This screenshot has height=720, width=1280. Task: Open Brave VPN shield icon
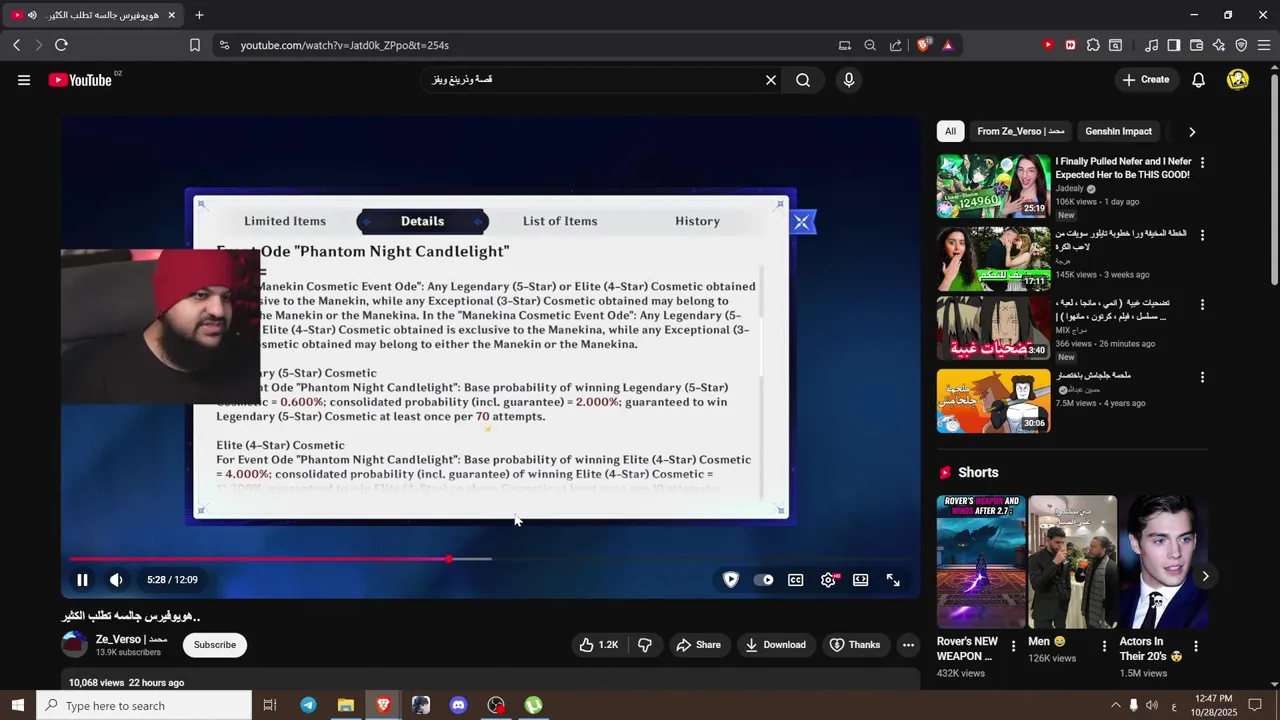point(1241,45)
